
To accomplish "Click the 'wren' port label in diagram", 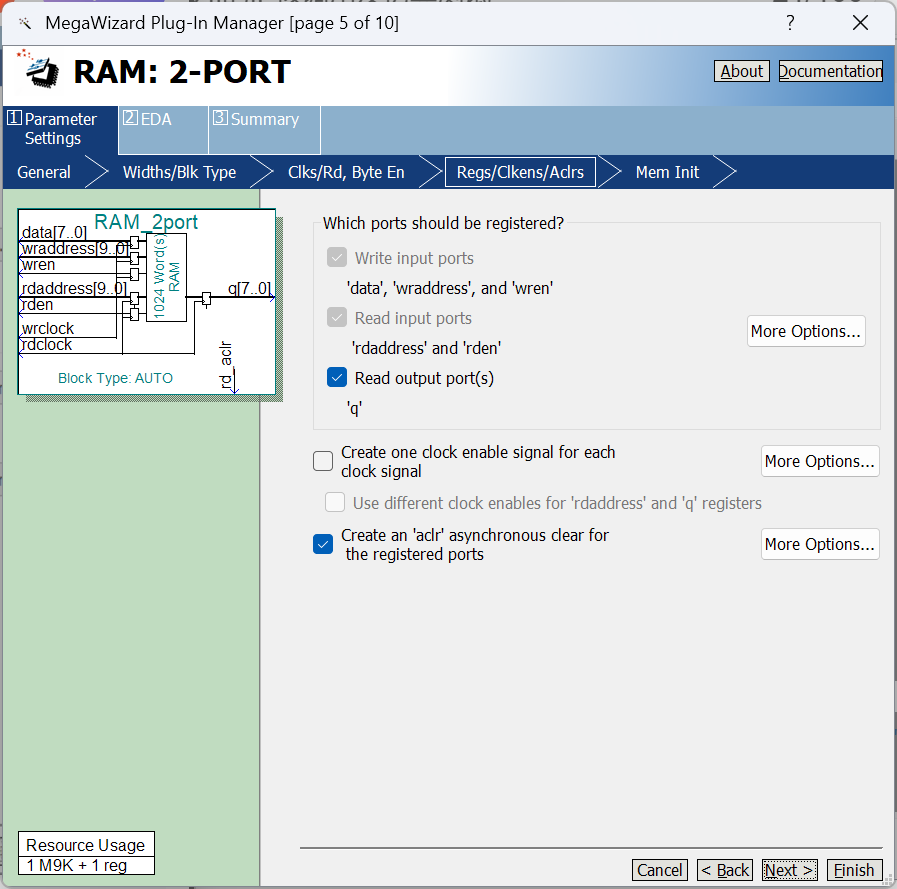I will pos(38,265).
